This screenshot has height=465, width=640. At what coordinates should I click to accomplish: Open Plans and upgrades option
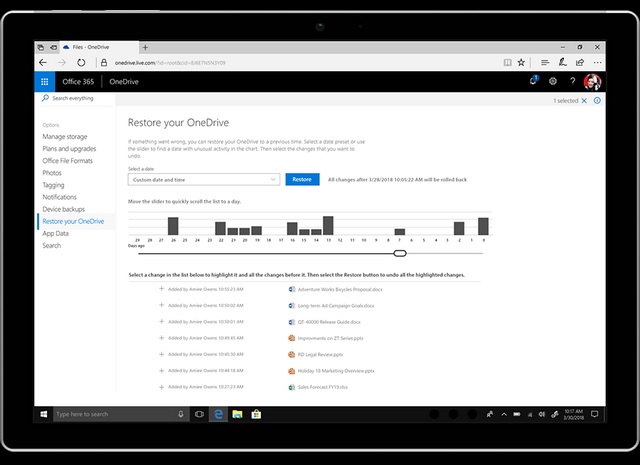pos(69,149)
